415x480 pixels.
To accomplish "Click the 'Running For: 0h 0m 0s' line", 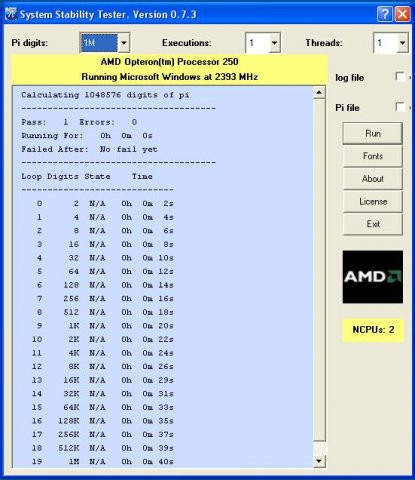I will pos(87,136).
